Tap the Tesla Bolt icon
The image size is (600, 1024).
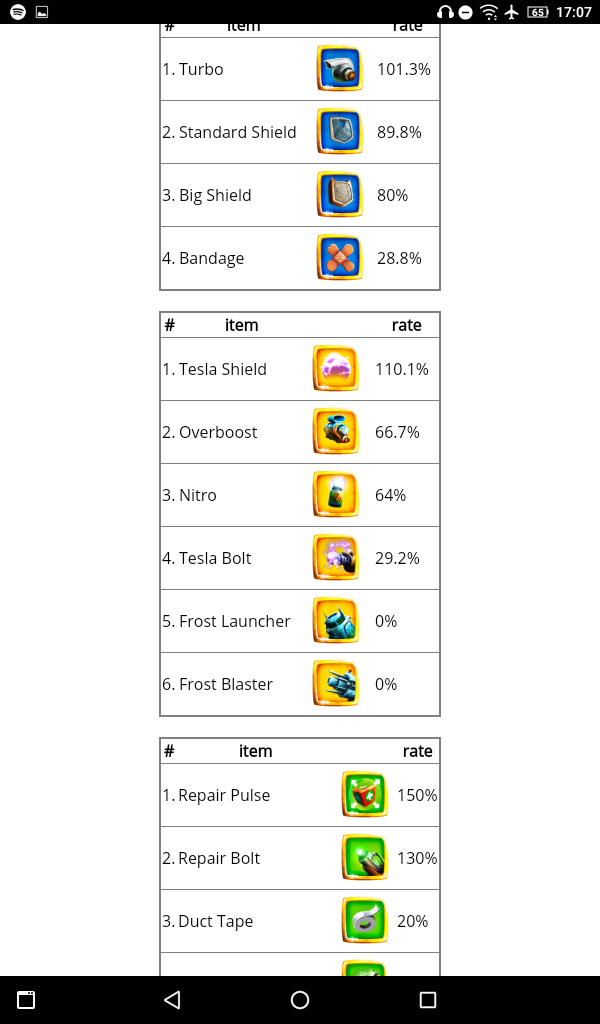[335, 558]
